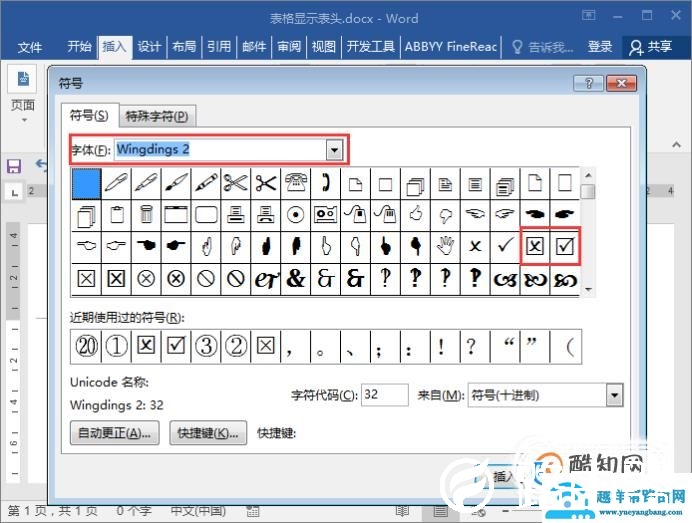Screen dimensions: 692x523
Task: Select the plain checkmark symbol in grid
Action: 505,245
